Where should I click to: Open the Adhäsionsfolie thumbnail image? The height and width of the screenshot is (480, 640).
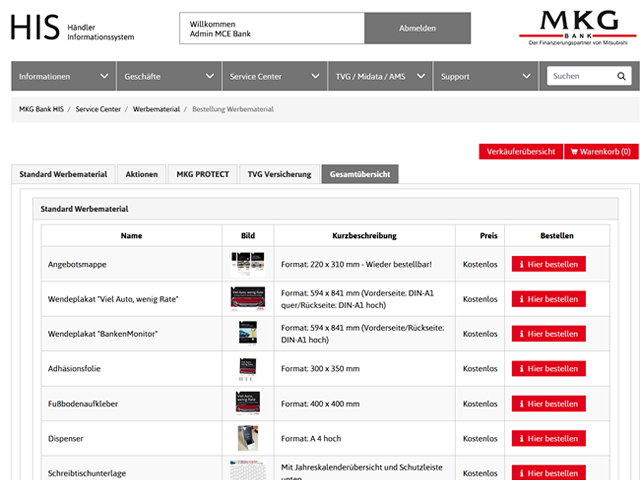click(248, 369)
